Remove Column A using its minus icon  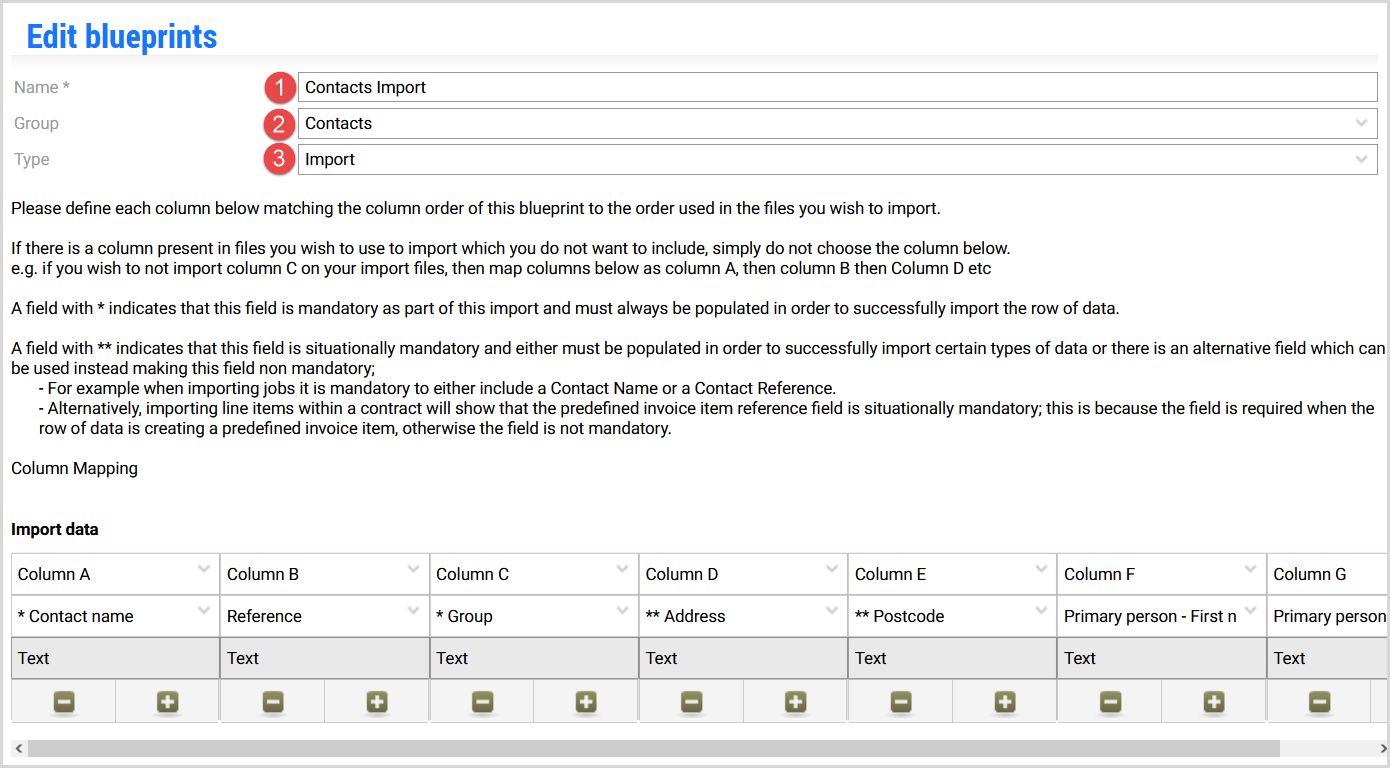point(64,702)
